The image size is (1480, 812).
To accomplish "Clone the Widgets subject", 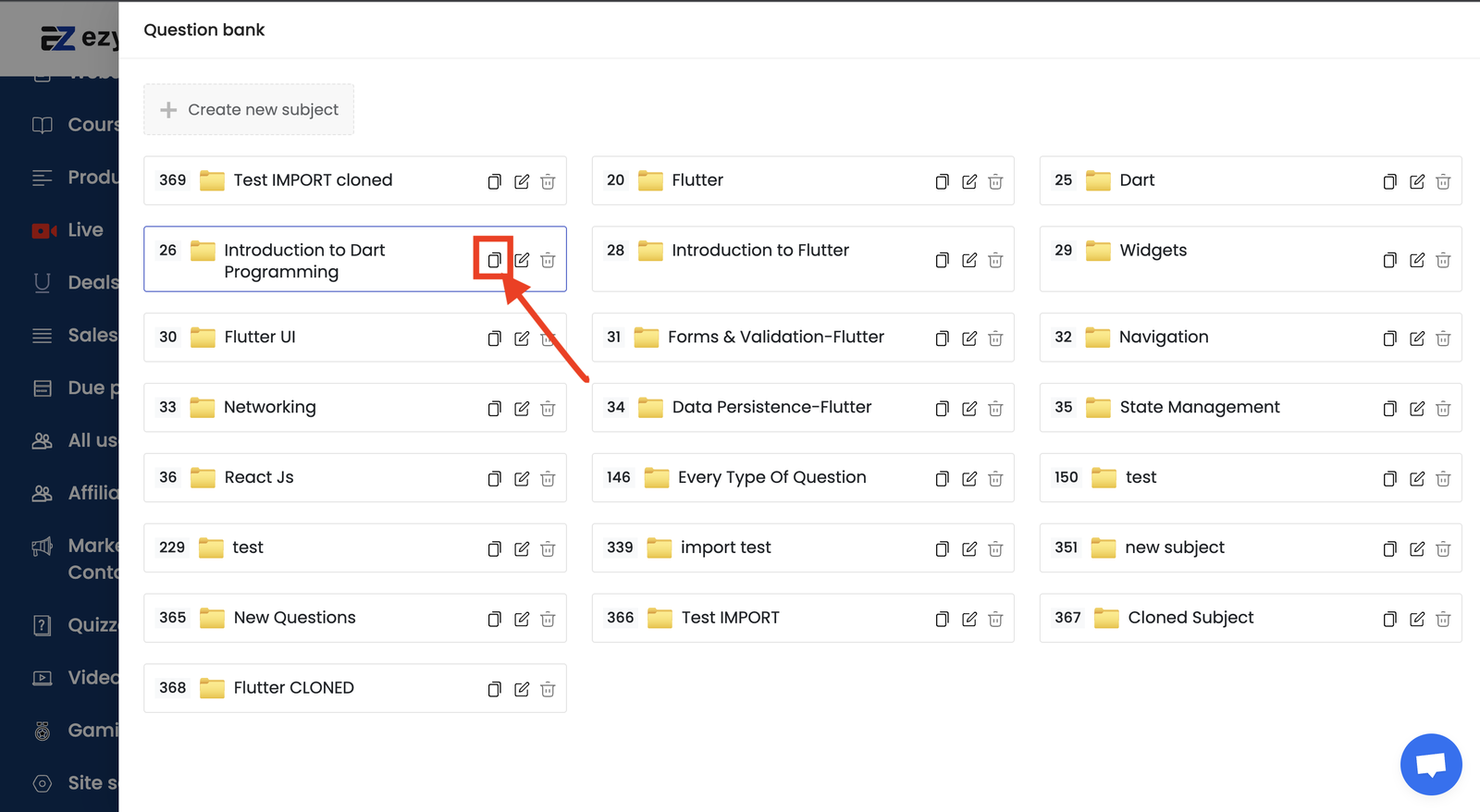I will tap(1389, 260).
